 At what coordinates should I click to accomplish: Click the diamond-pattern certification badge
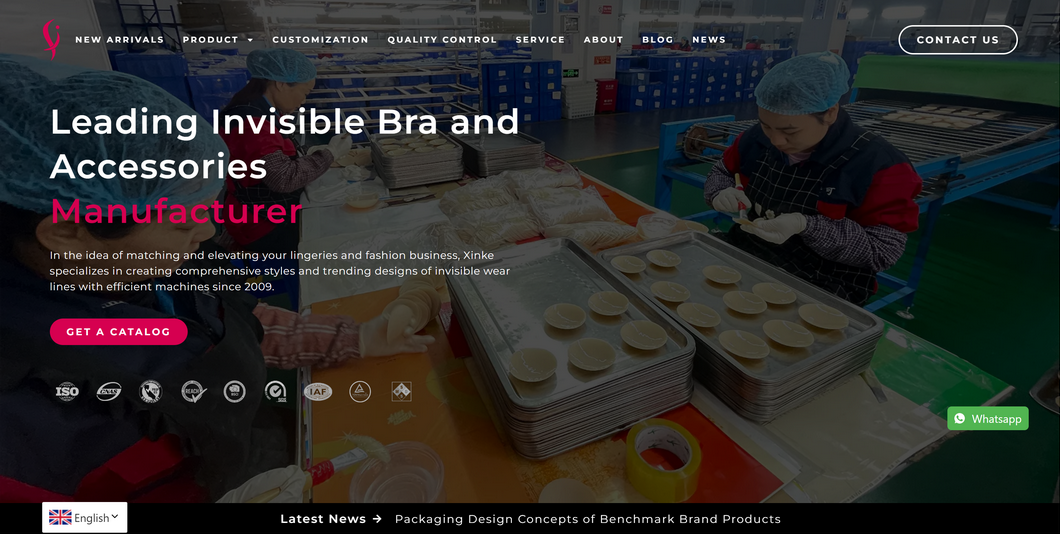point(402,391)
